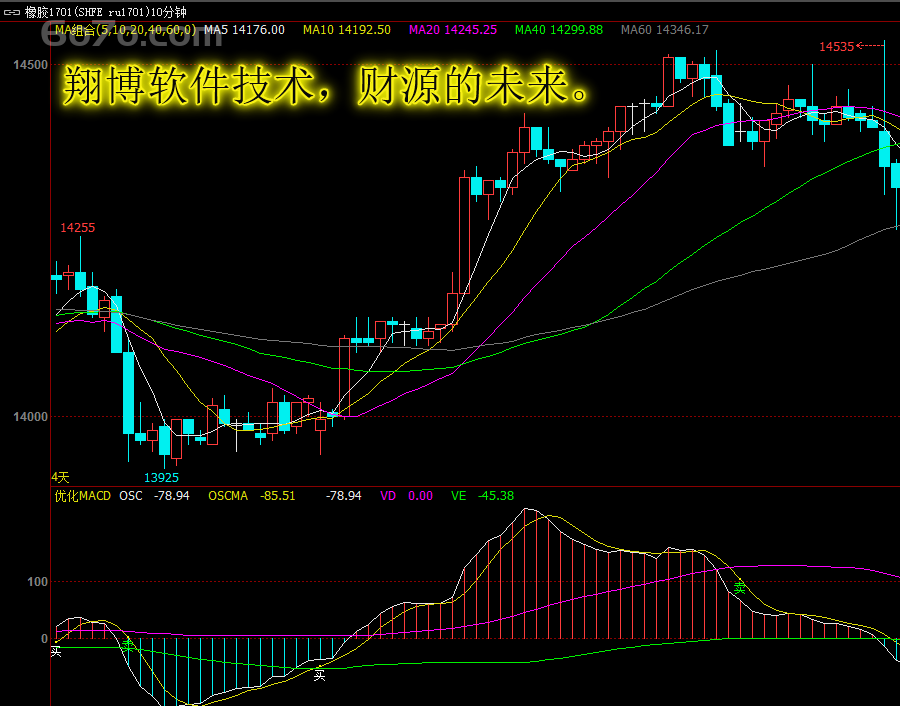The width and height of the screenshot is (900, 706).
Task: Click the VE -45.38 value
Action: pos(482,496)
